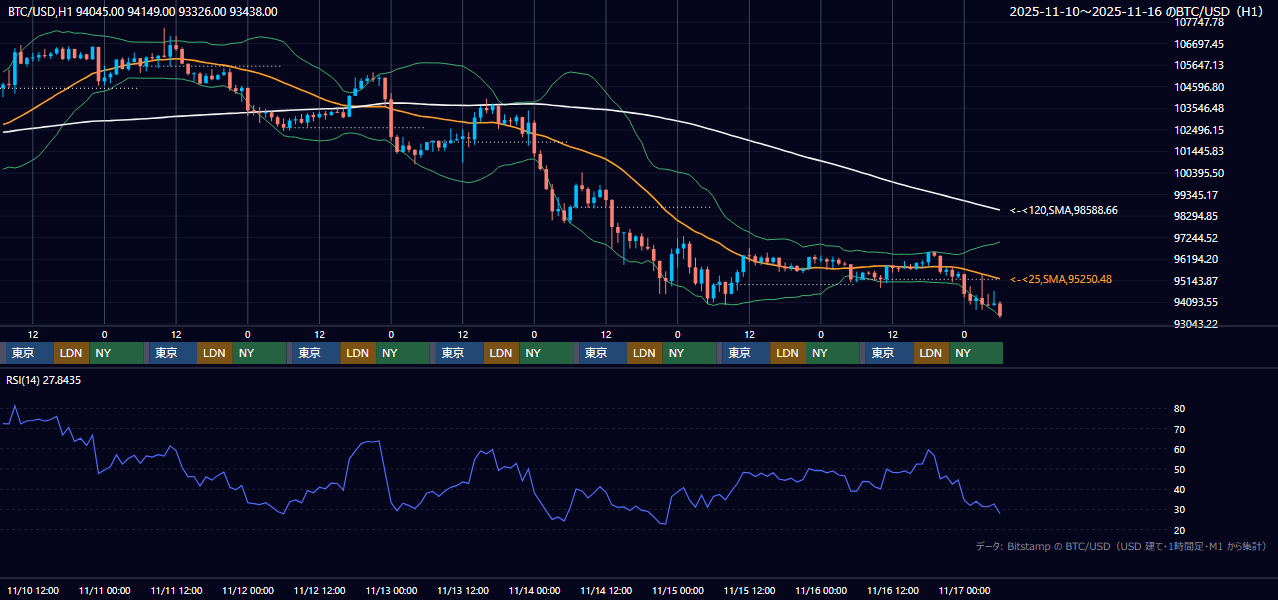1278x600 pixels.
Task: Click the 11/11 12:00 time axis label
Action: click(177, 591)
